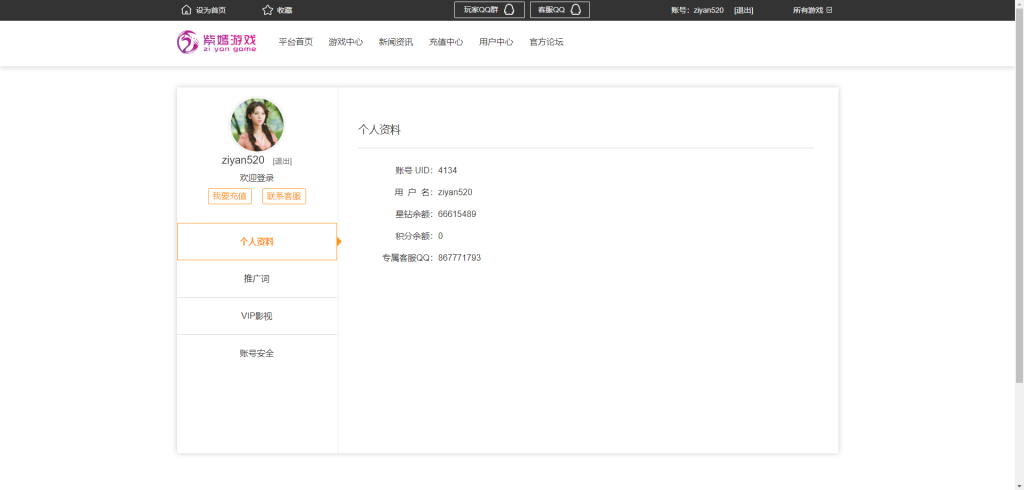The height and width of the screenshot is (490, 1024).
Task: Expand the 所有游戏 dropdown
Action: click(812, 10)
